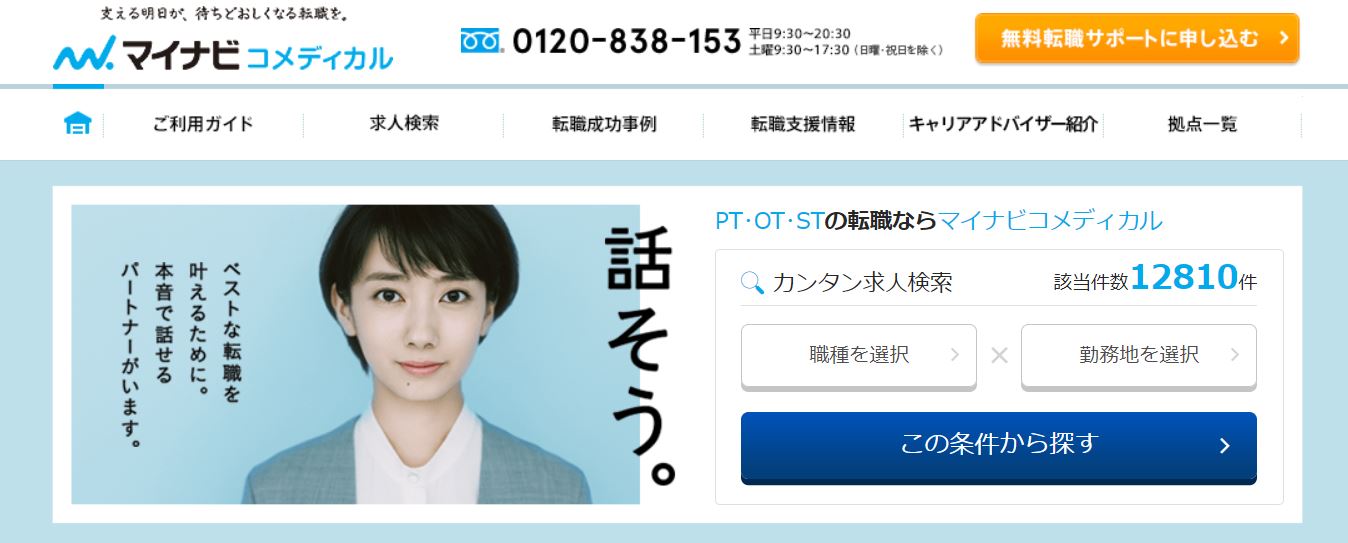Click the free-dial phone icon
Image resolution: width=1348 pixels, height=543 pixels.
[x=482, y=41]
